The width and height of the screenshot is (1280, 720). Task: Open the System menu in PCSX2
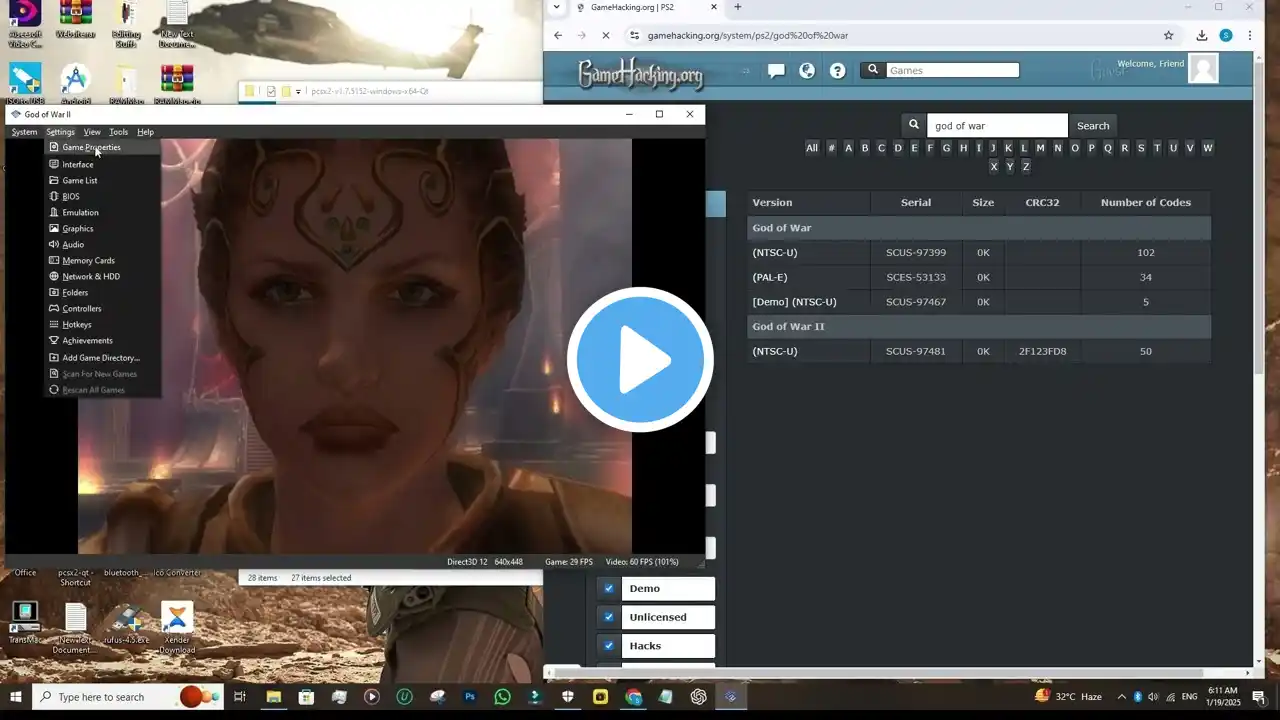point(24,132)
